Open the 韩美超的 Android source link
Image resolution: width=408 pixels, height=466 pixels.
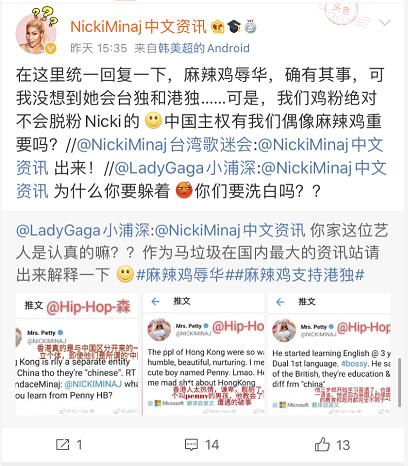[204, 48]
